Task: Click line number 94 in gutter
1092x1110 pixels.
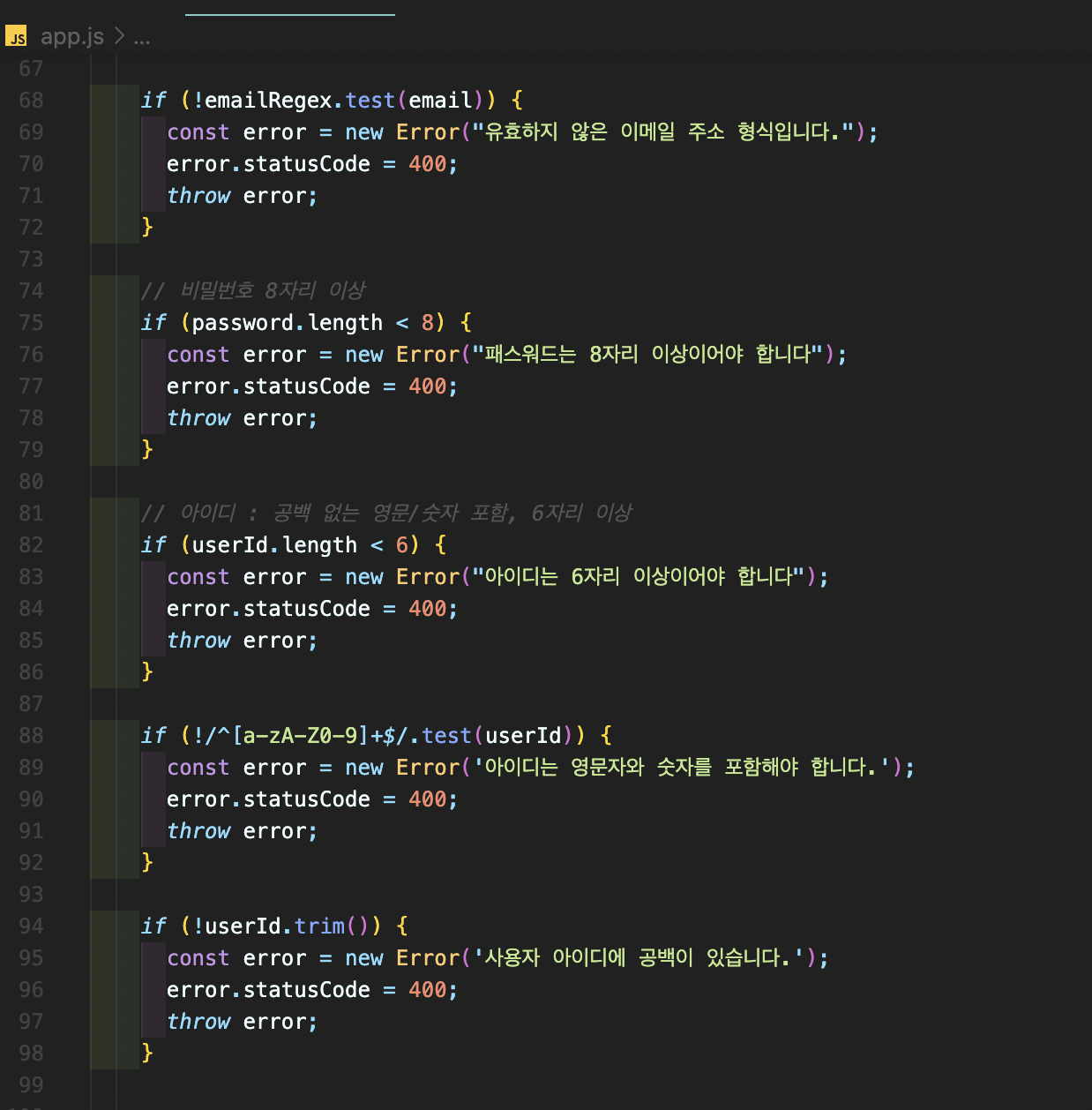Action: tap(31, 926)
